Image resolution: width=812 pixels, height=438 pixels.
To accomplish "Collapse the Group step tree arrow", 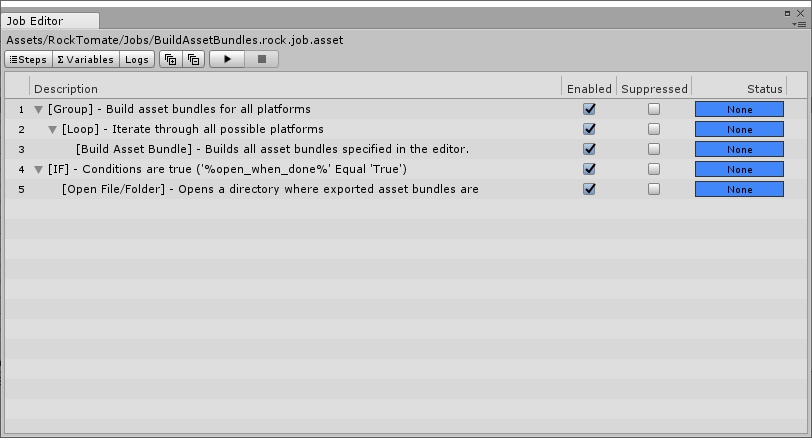I will (x=39, y=110).
